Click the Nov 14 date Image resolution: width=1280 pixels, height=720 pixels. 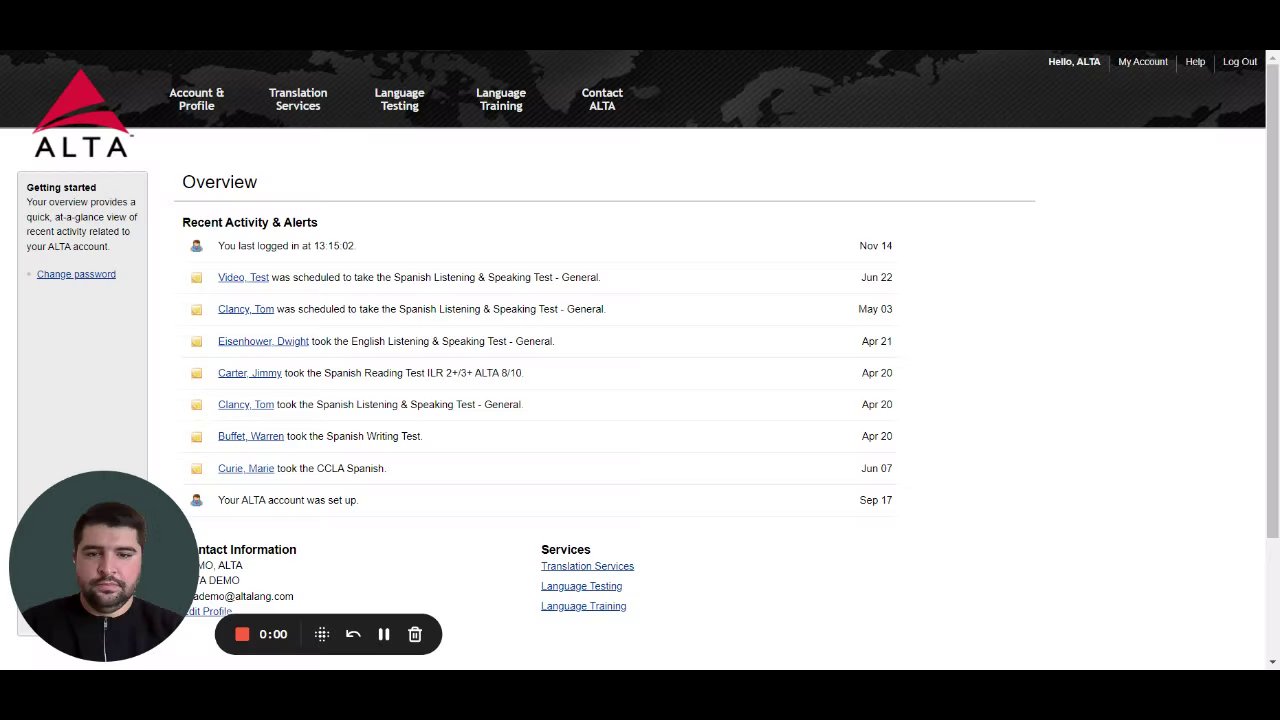875,246
